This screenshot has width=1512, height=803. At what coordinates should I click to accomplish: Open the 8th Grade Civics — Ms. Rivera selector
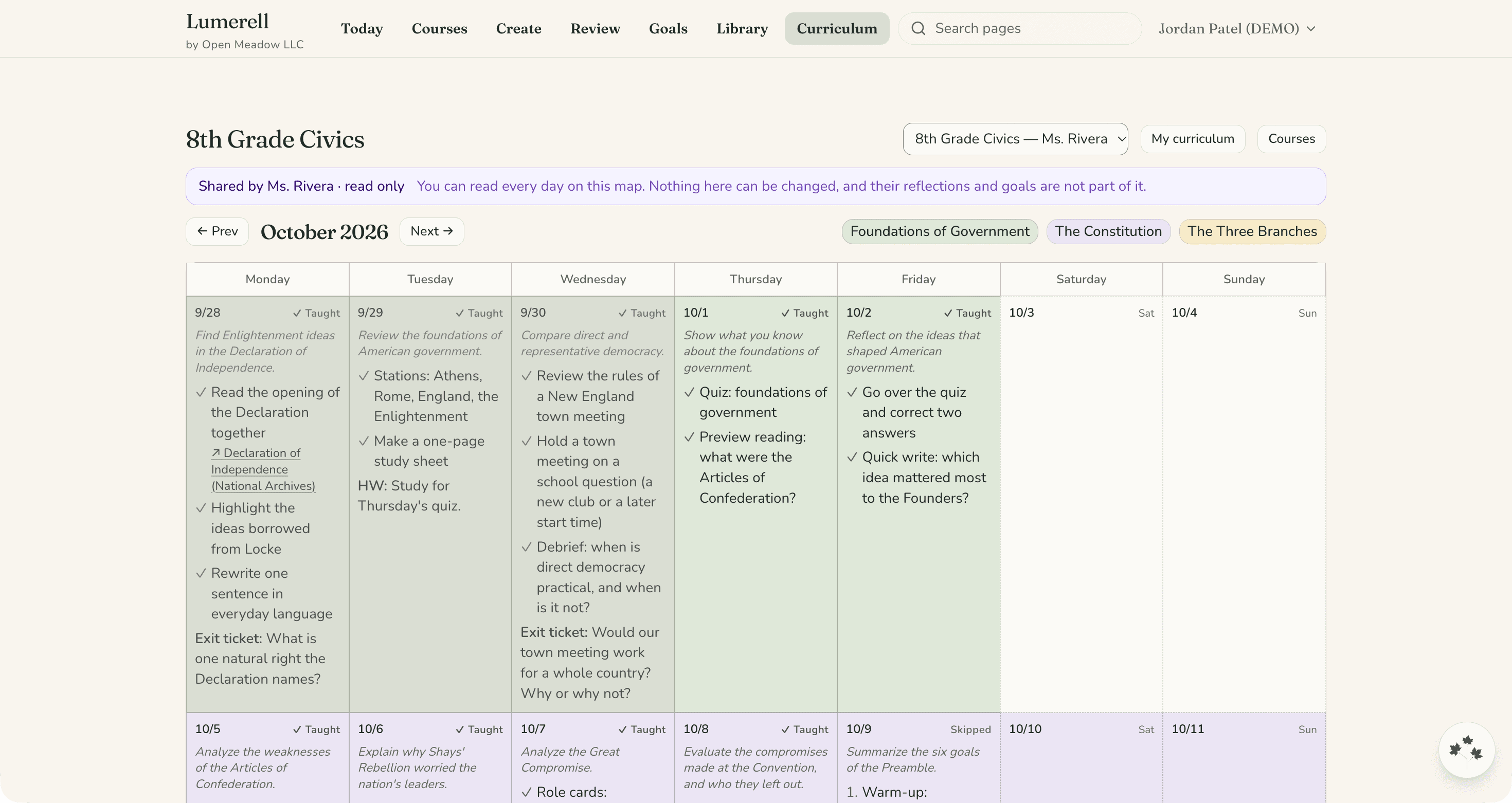[1015, 139]
